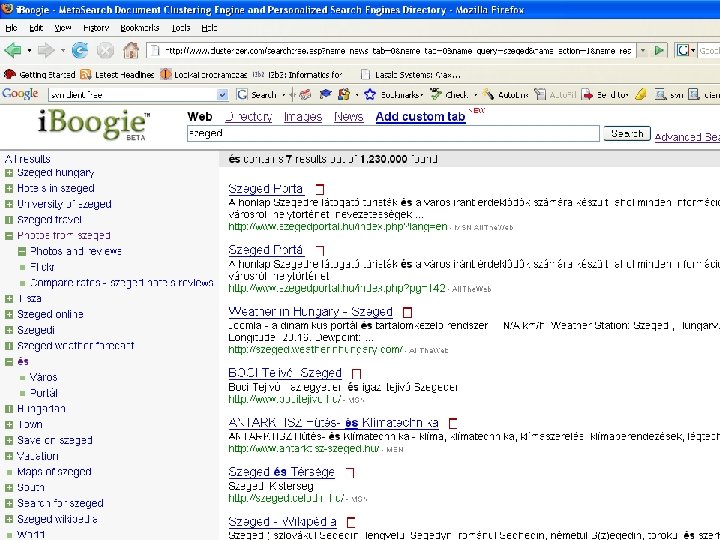Expand the Save on szeged cluster
The height and width of the screenshot is (540, 720).
pyautogui.click(x=9, y=440)
